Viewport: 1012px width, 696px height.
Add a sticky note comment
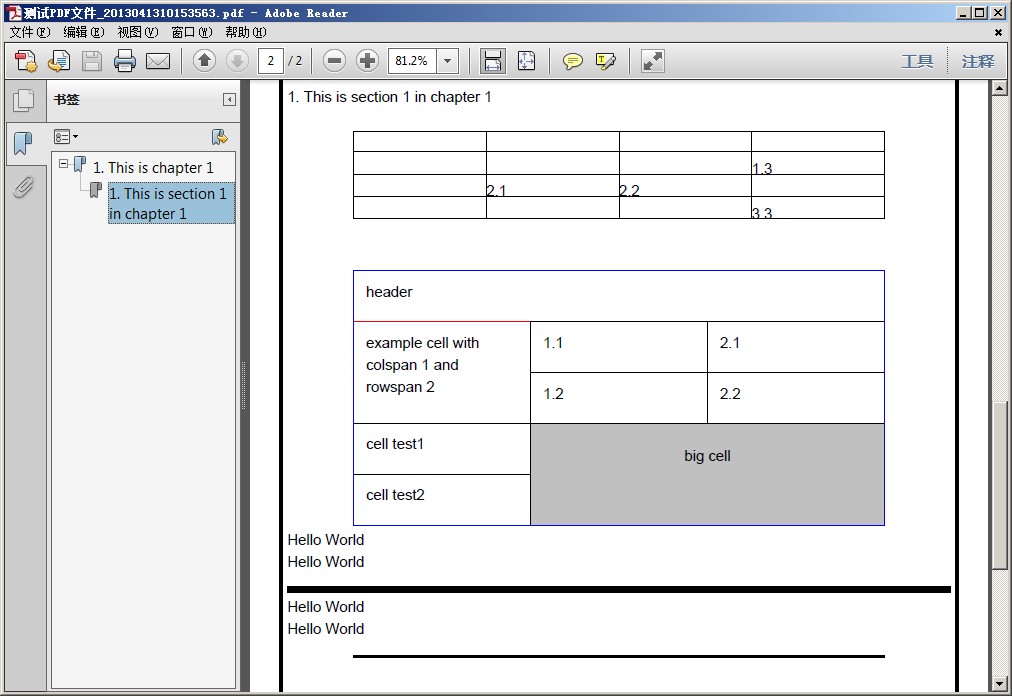pyautogui.click(x=572, y=61)
